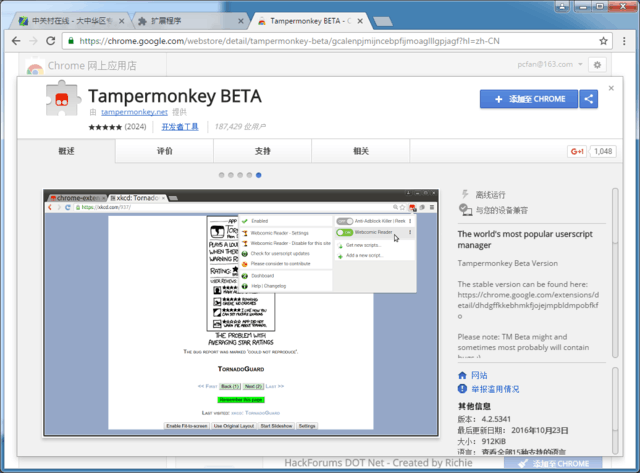
Task: Click the Chrome web store logo
Action: coord(35,67)
